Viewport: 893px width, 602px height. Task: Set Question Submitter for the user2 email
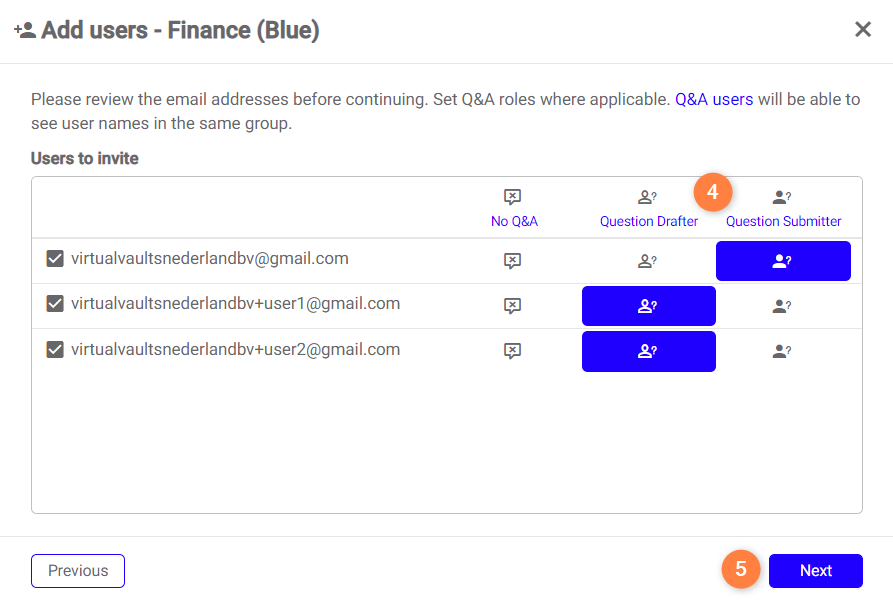tap(783, 351)
